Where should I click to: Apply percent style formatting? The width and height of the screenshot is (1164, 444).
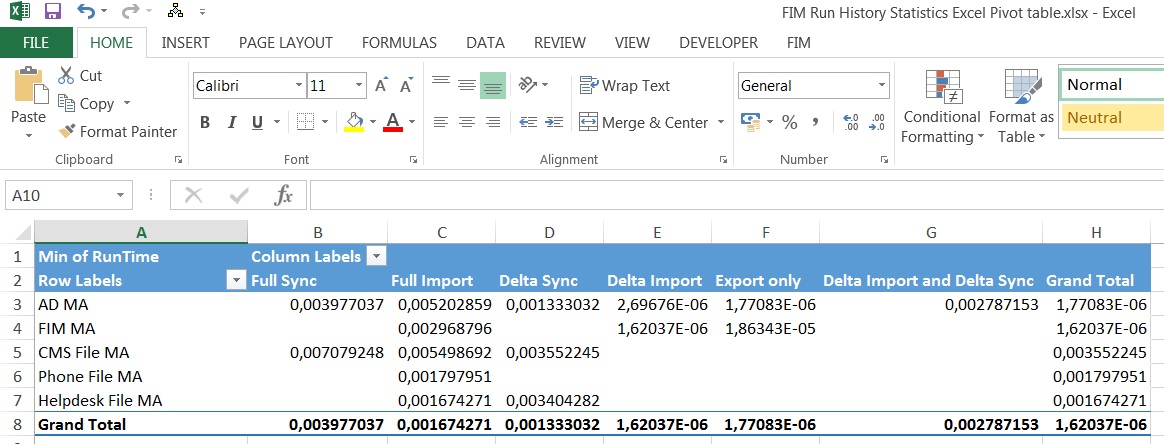pyautogui.click(x=789, y=122)
